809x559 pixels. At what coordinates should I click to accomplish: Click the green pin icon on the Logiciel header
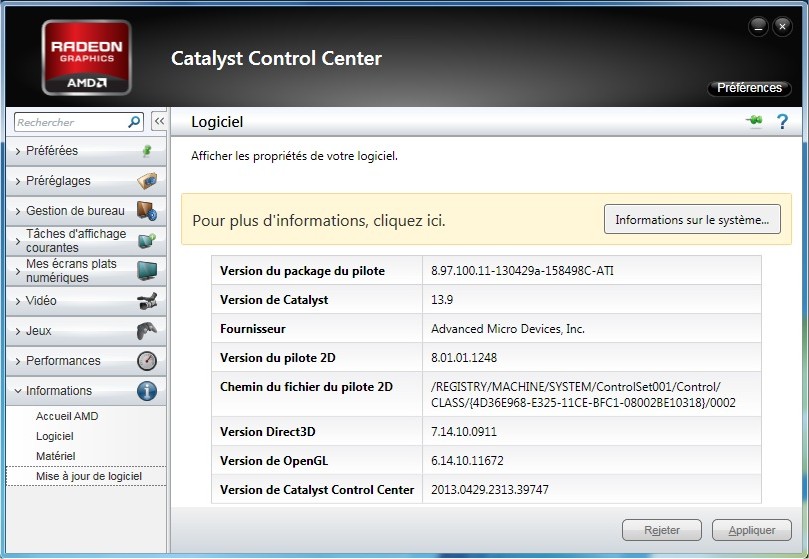click(x=754, y=121)
